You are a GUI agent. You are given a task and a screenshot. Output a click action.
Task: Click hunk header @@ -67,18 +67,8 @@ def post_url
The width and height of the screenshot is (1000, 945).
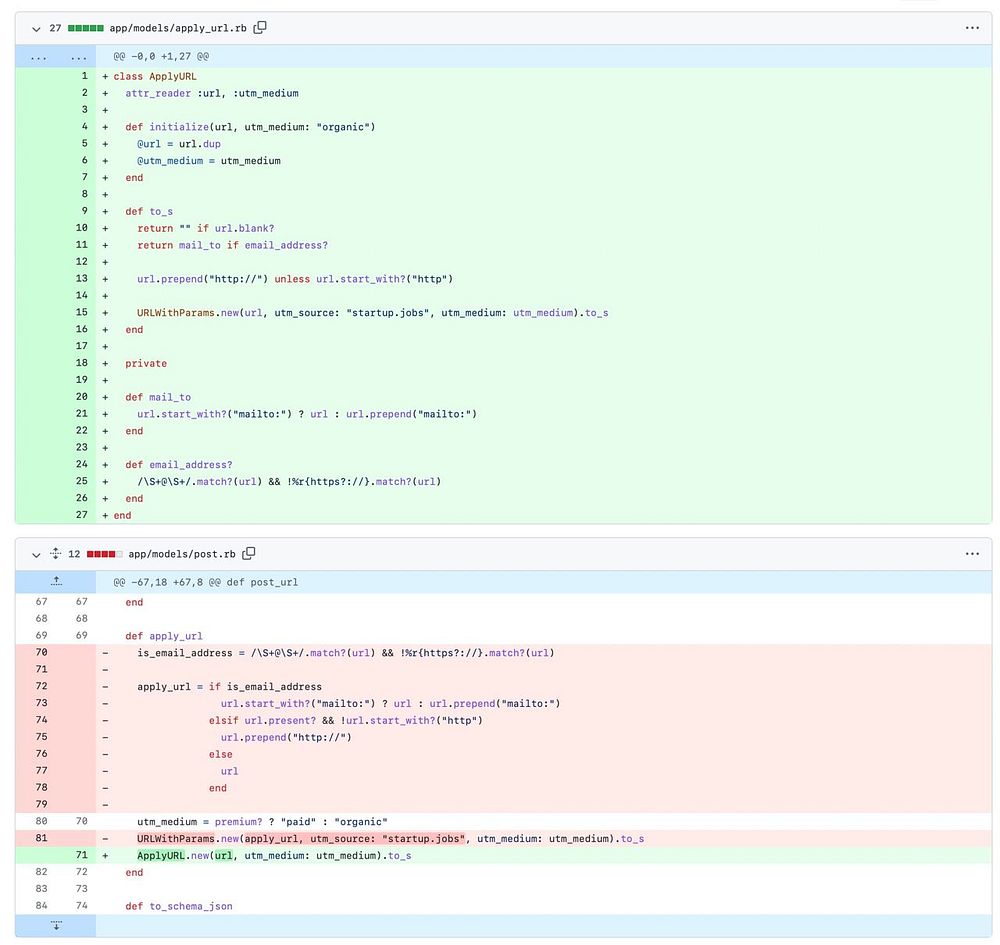click(x=205, y=582)
